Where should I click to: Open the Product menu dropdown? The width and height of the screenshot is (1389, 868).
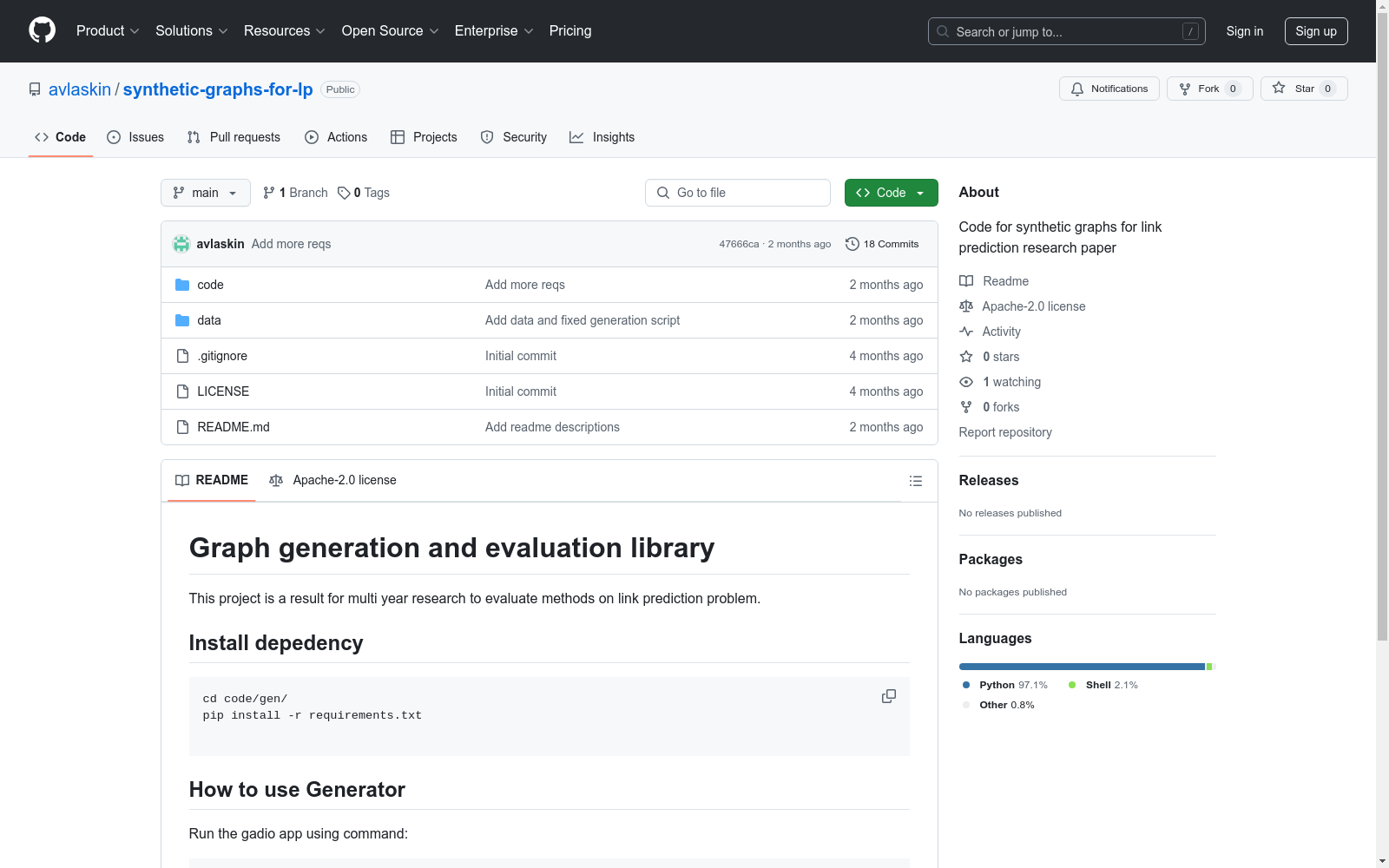pos(108,31)
